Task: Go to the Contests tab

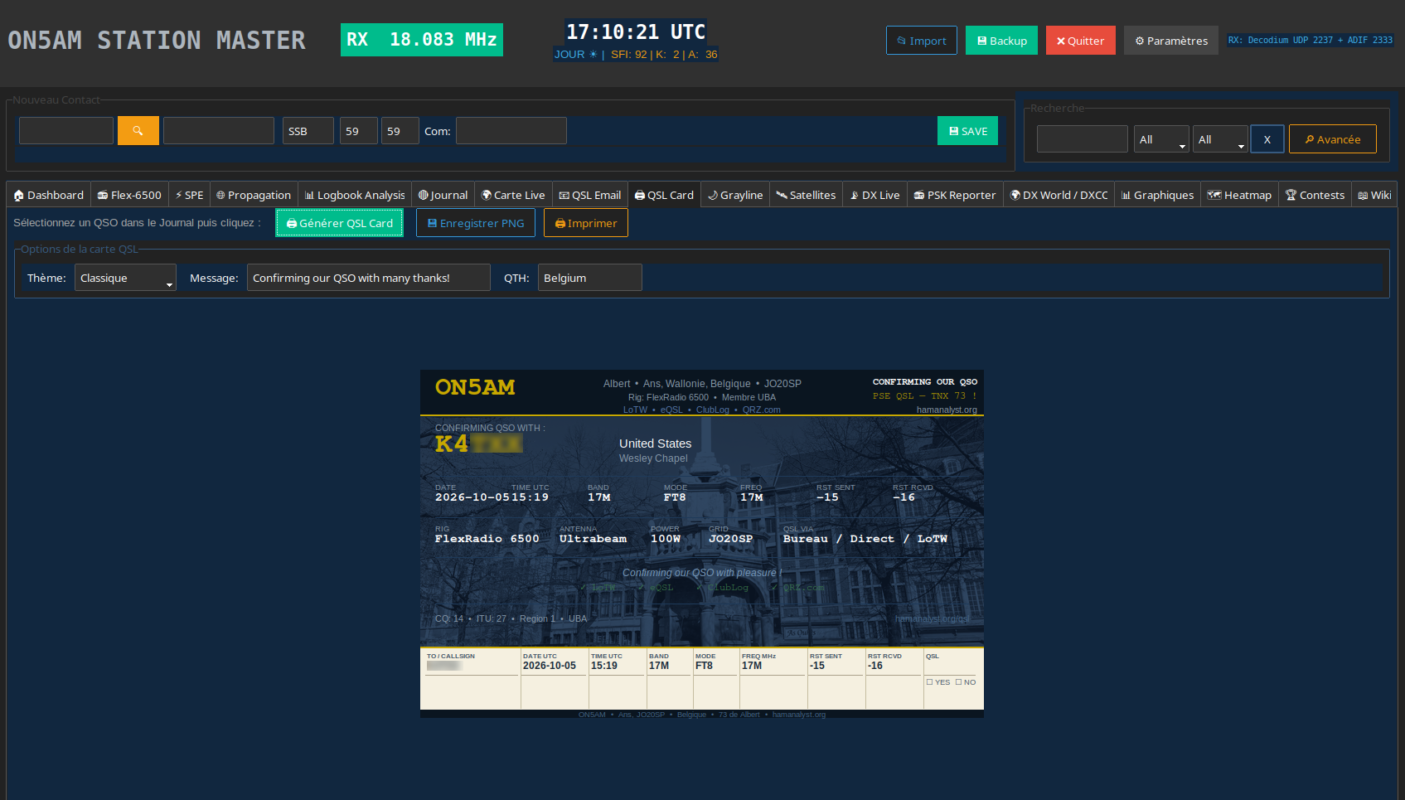Action: coord(1315,195)
